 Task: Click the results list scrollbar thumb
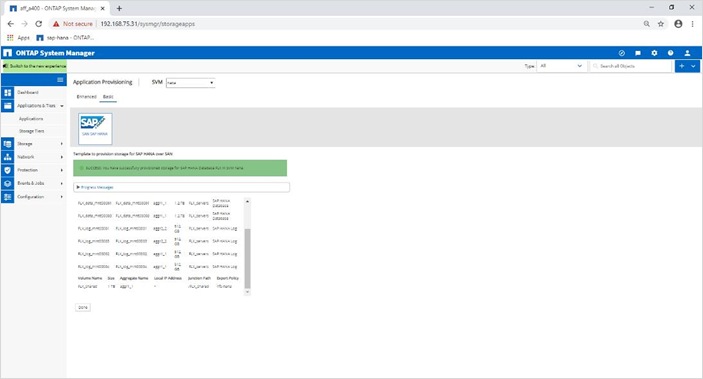(247, 258)
